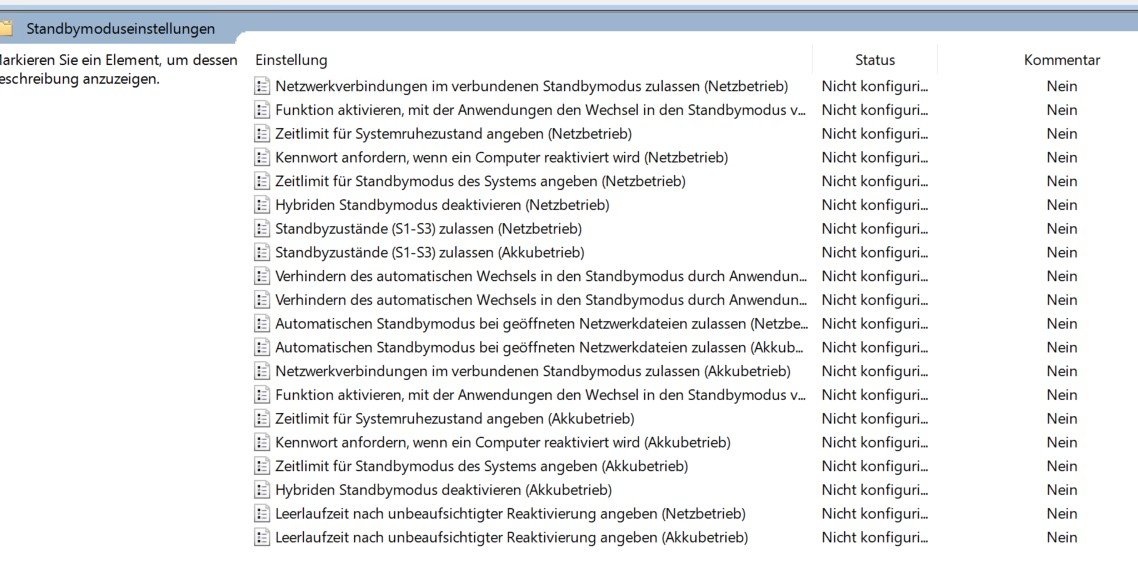
Task: Click icon for Automatischen Standbymodus bei Netzwerkdateien (Akkub...)
Action: click(261, 348)
